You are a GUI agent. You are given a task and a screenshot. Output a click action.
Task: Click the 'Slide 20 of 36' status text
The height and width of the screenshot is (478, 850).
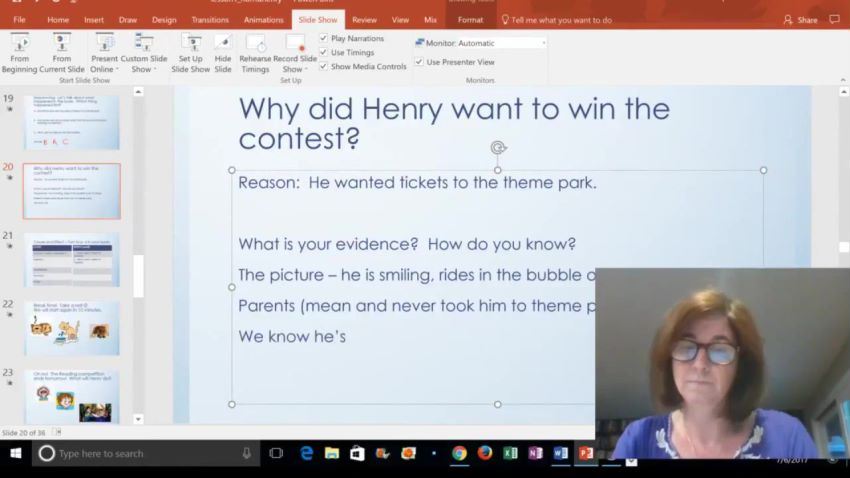(x=24, y=432)
